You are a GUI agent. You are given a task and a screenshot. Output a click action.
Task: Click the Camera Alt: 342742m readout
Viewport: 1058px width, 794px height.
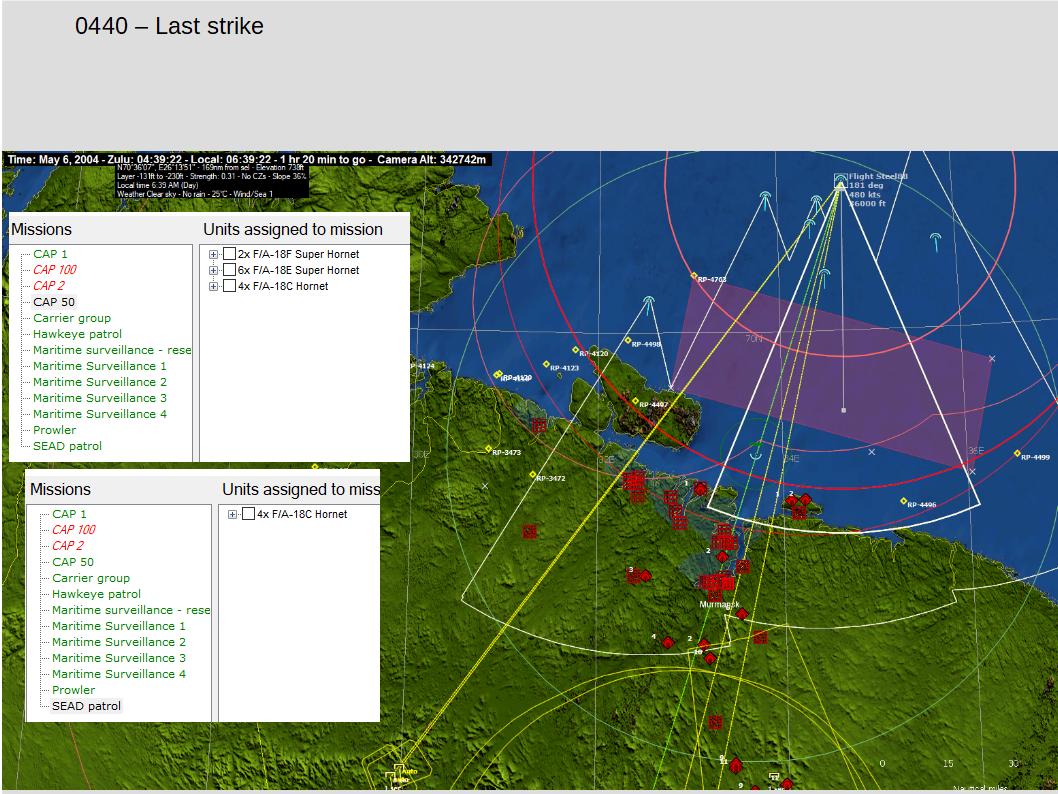point(431,160)
